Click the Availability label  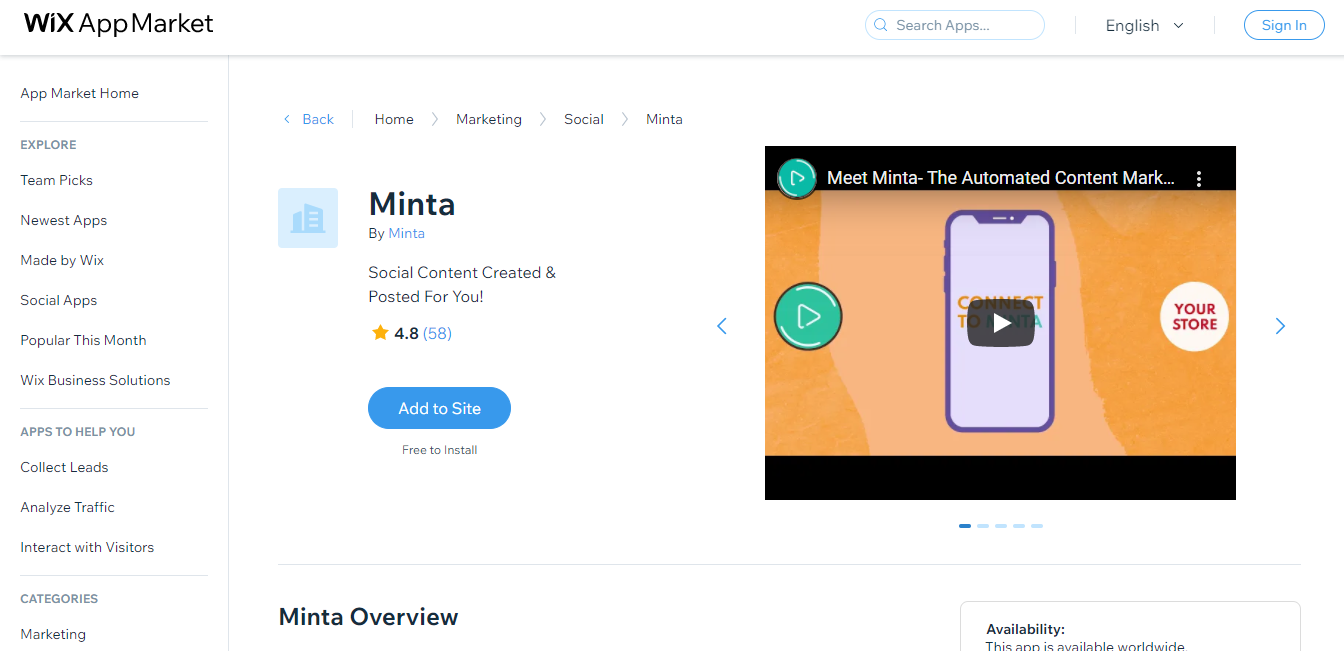pos(1025,629)
